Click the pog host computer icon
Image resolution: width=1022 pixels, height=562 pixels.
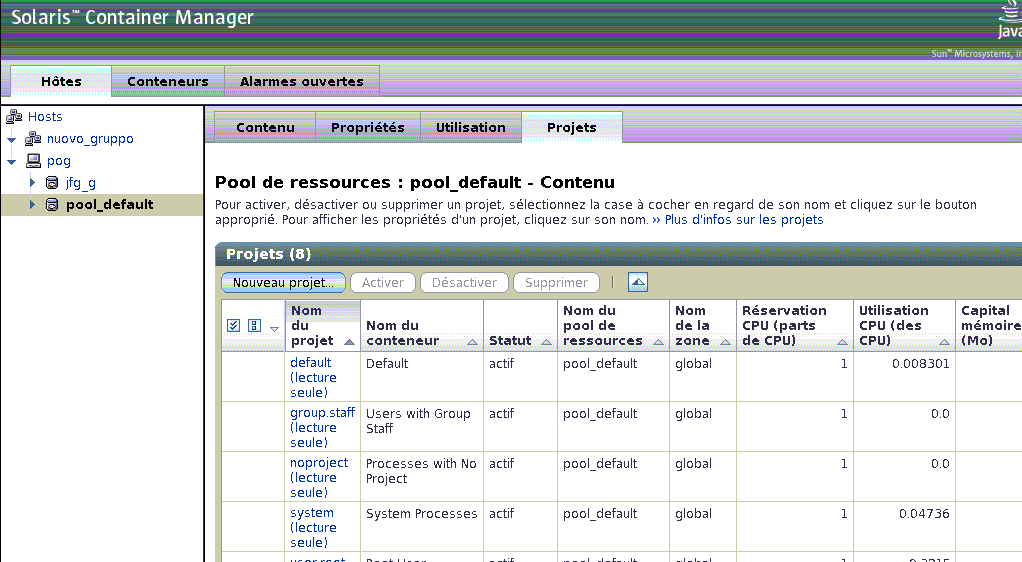click(x=33, y=160)
